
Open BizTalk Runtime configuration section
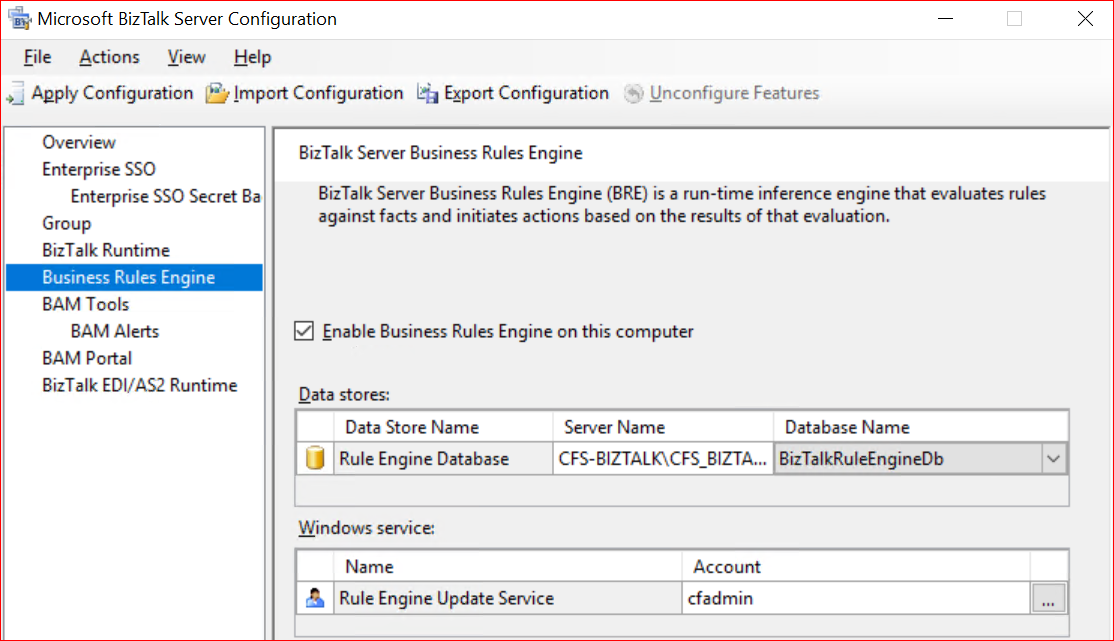pyautogui.click(x=106, y=250)
